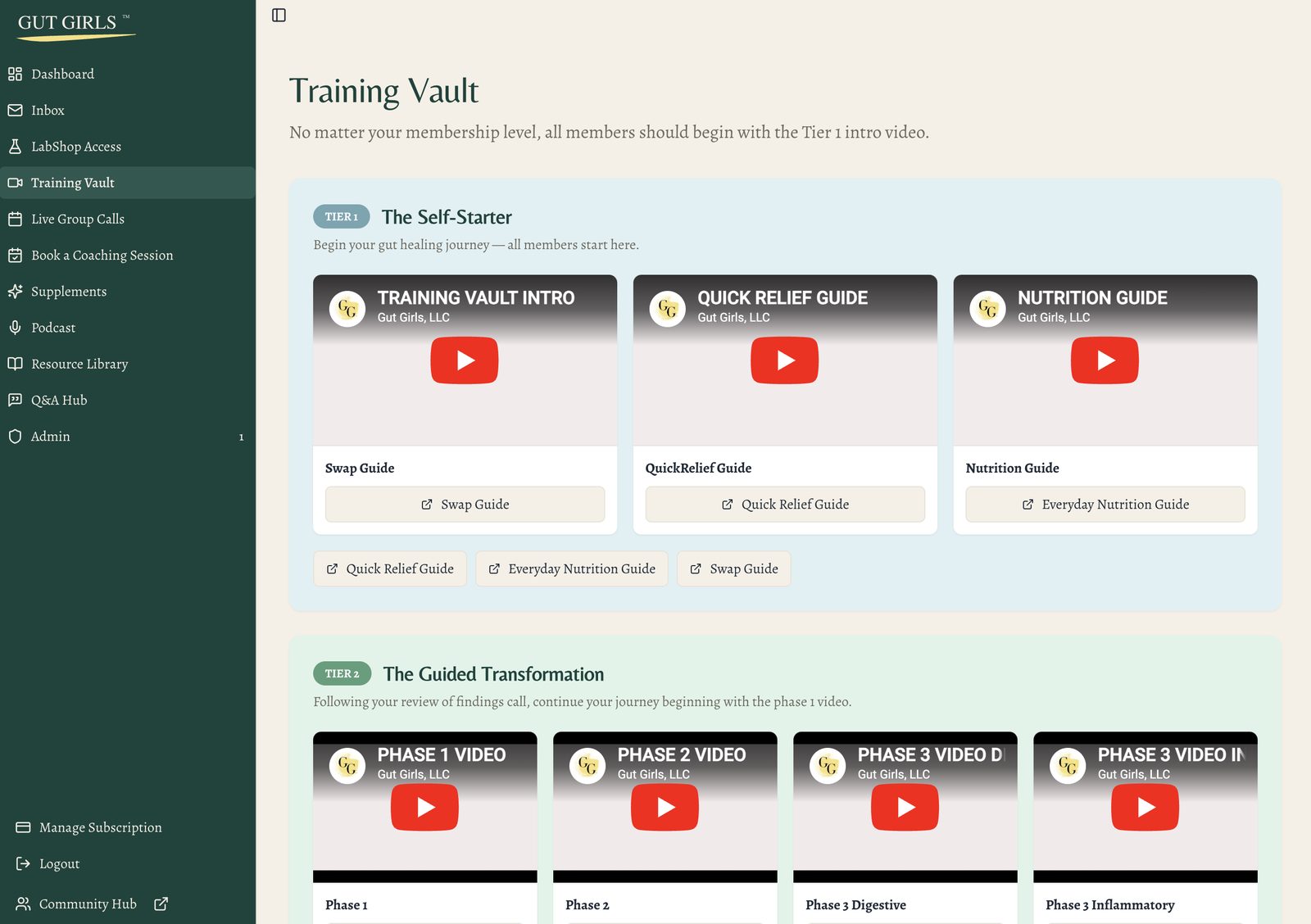Click the Inbox envelope icon

(x=15, y=110)
